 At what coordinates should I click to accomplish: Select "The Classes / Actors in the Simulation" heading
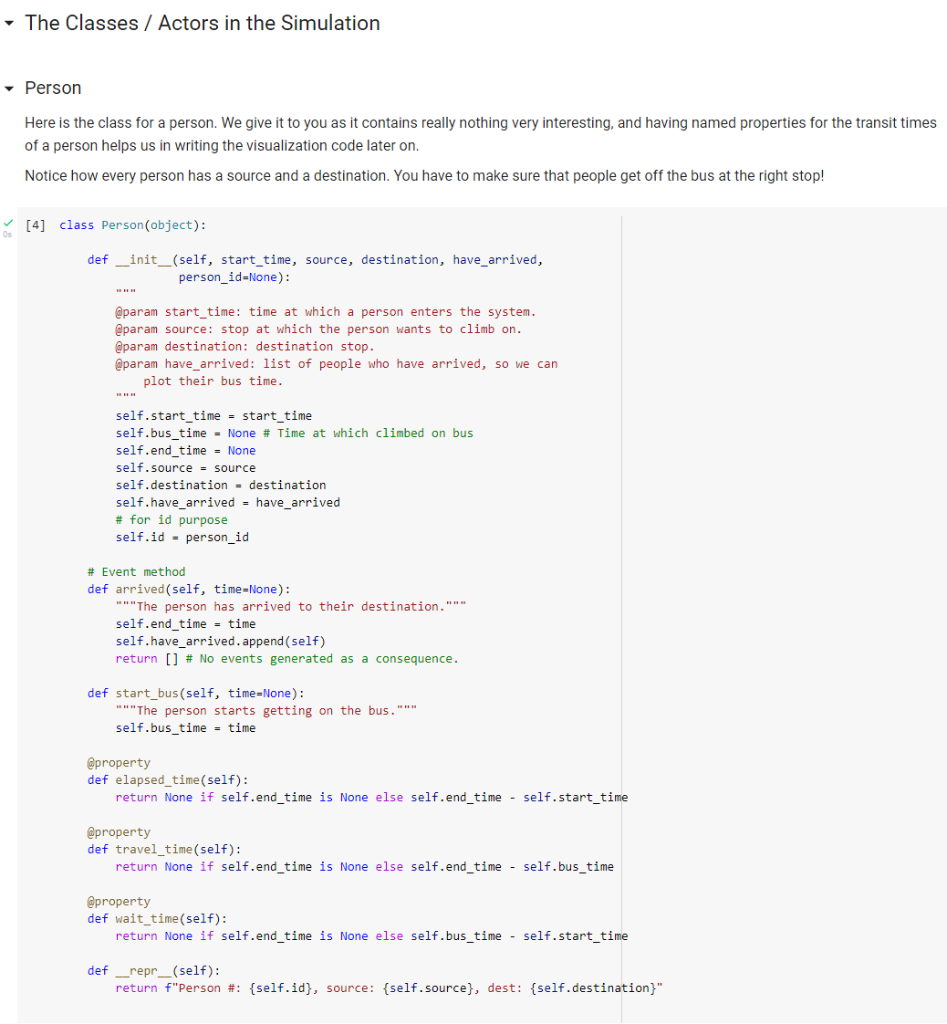pos(202,23)
